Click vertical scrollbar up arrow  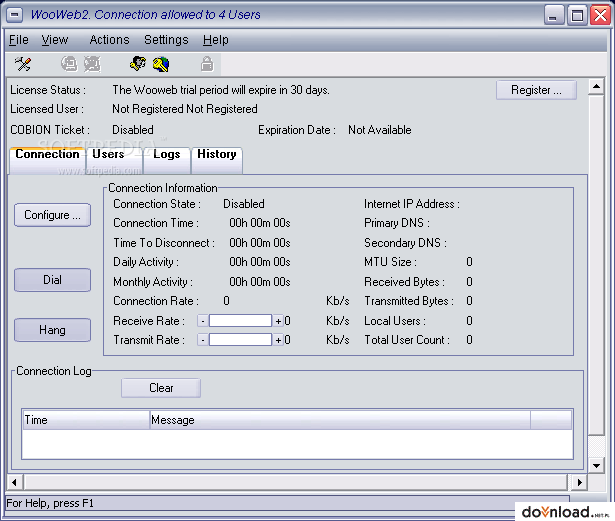[x=596, y=87]
